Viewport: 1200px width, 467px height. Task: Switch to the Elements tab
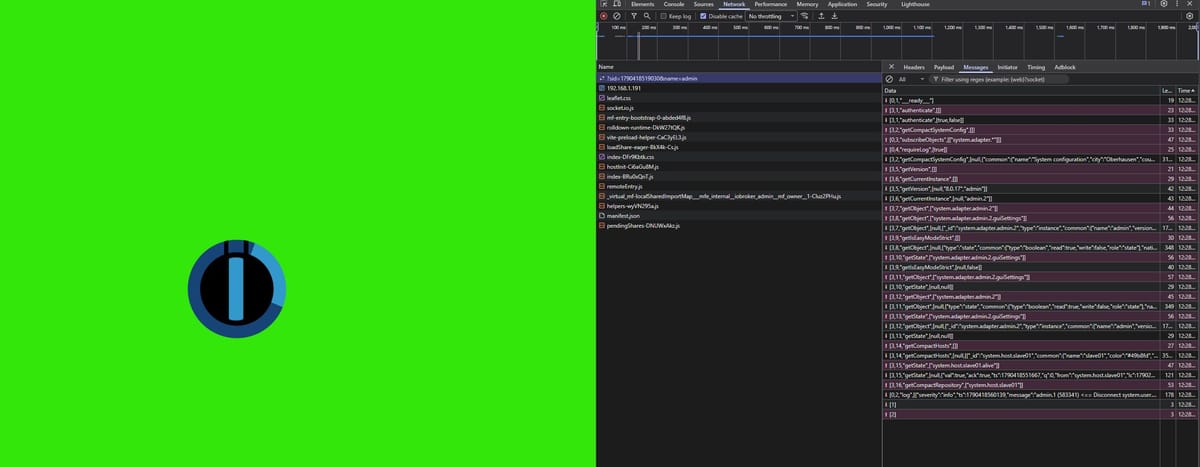(x=642, y=4)
